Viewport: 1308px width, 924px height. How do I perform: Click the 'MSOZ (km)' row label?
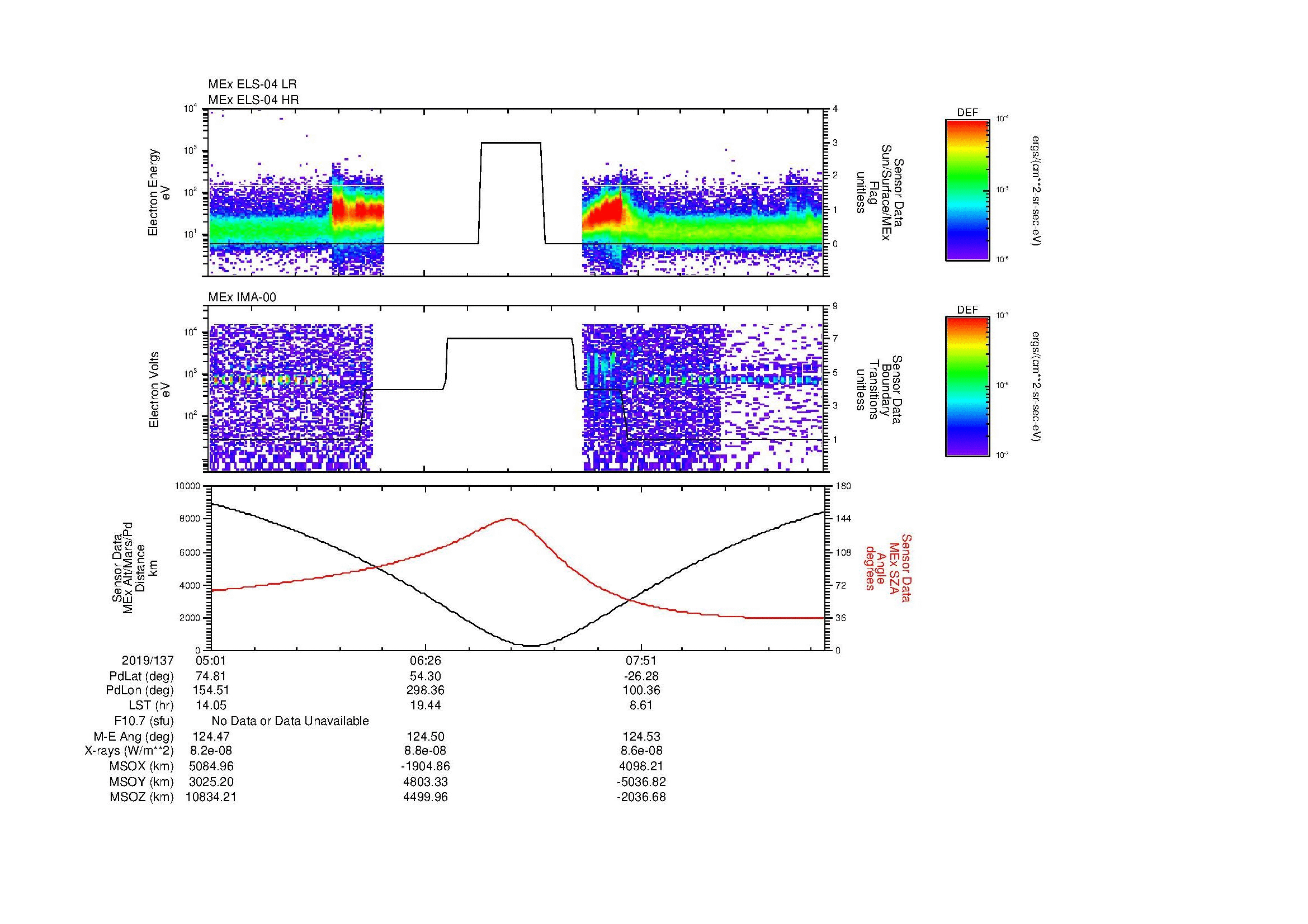click(x=141, y=797)
